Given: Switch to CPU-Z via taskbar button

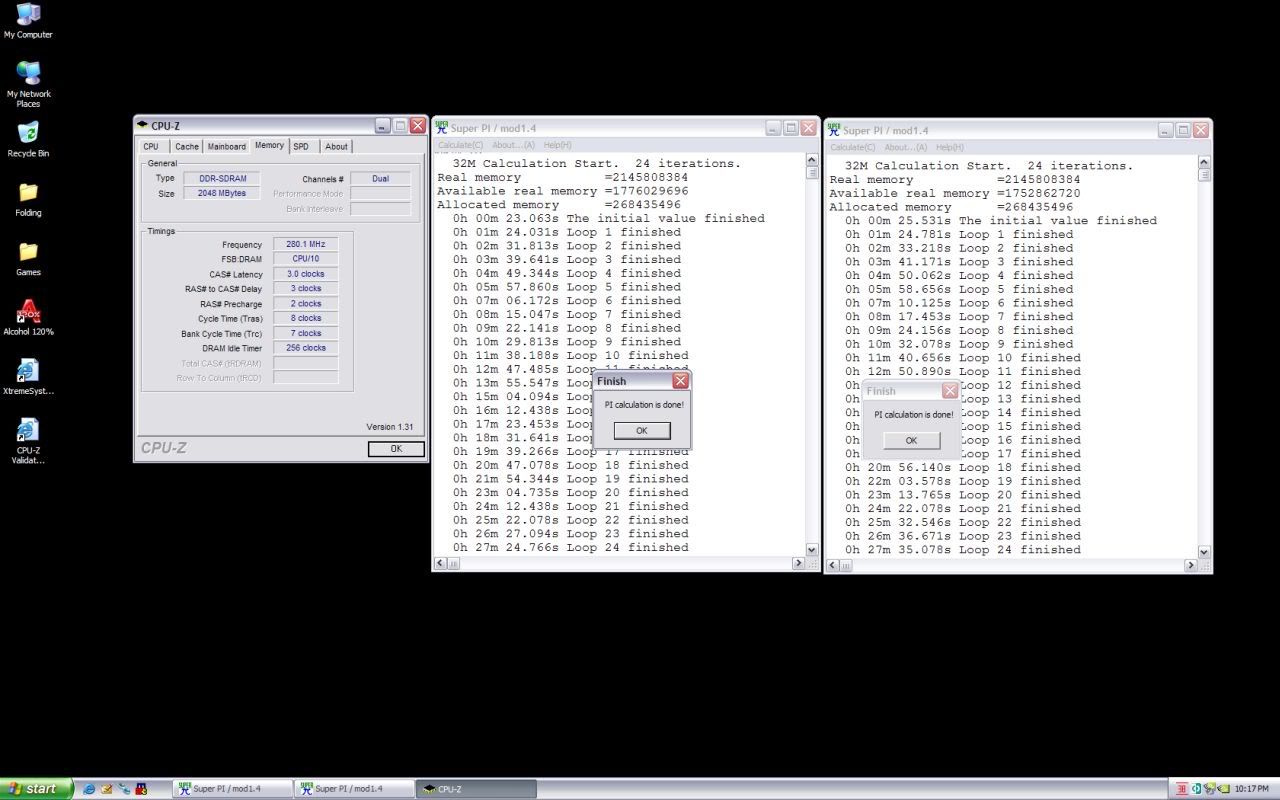Looking at the screenshot, I should click(x=476, y=789).
